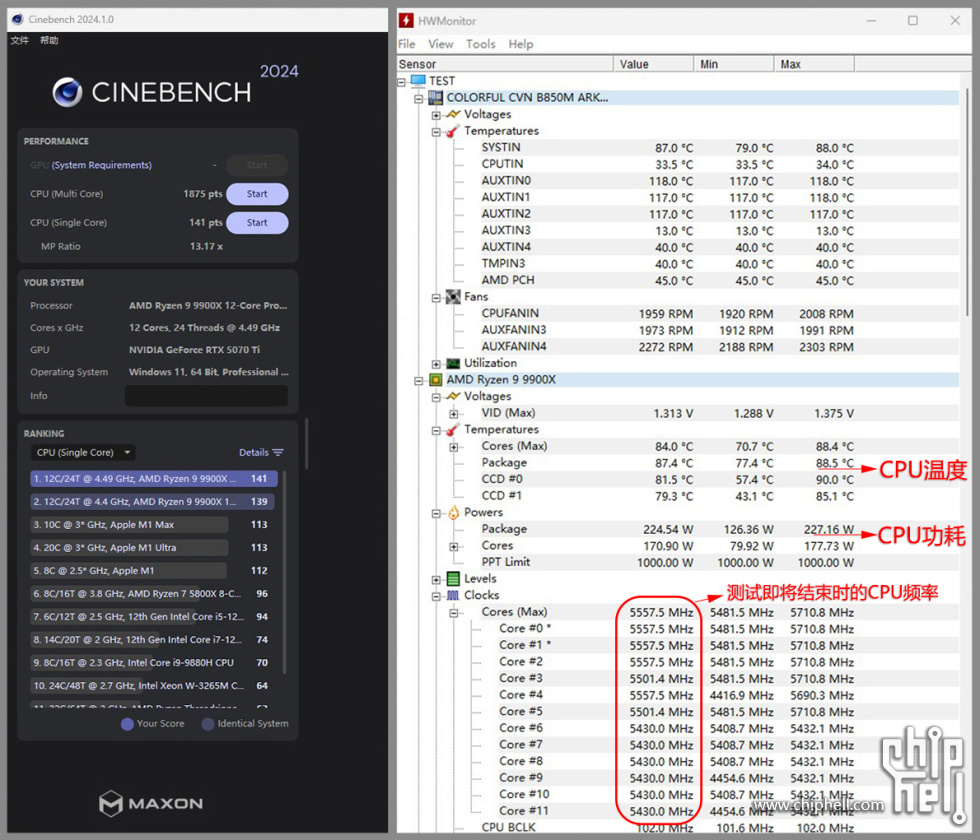
Task: Open the View menu in HWMonitor
Action: tap(440, 44)
